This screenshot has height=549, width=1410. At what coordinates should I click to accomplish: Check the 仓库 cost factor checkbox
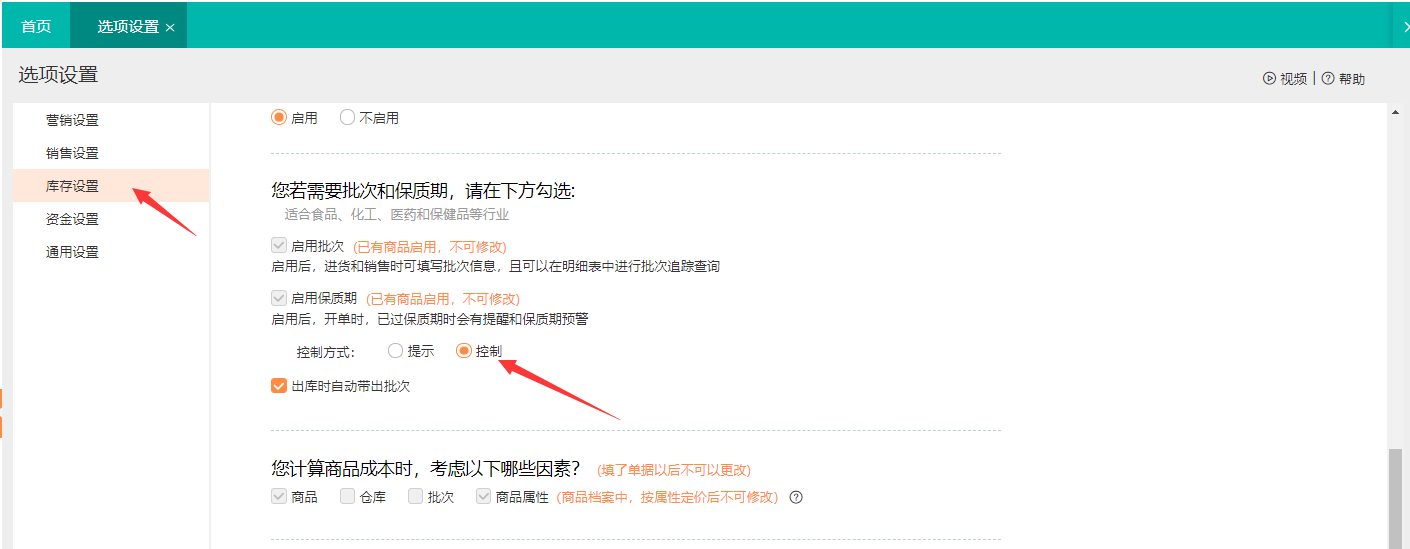(347, 496)
